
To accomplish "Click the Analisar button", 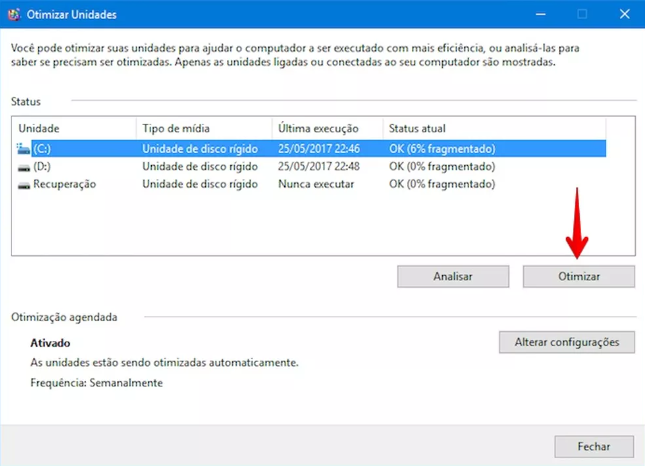I will [453, 276].
